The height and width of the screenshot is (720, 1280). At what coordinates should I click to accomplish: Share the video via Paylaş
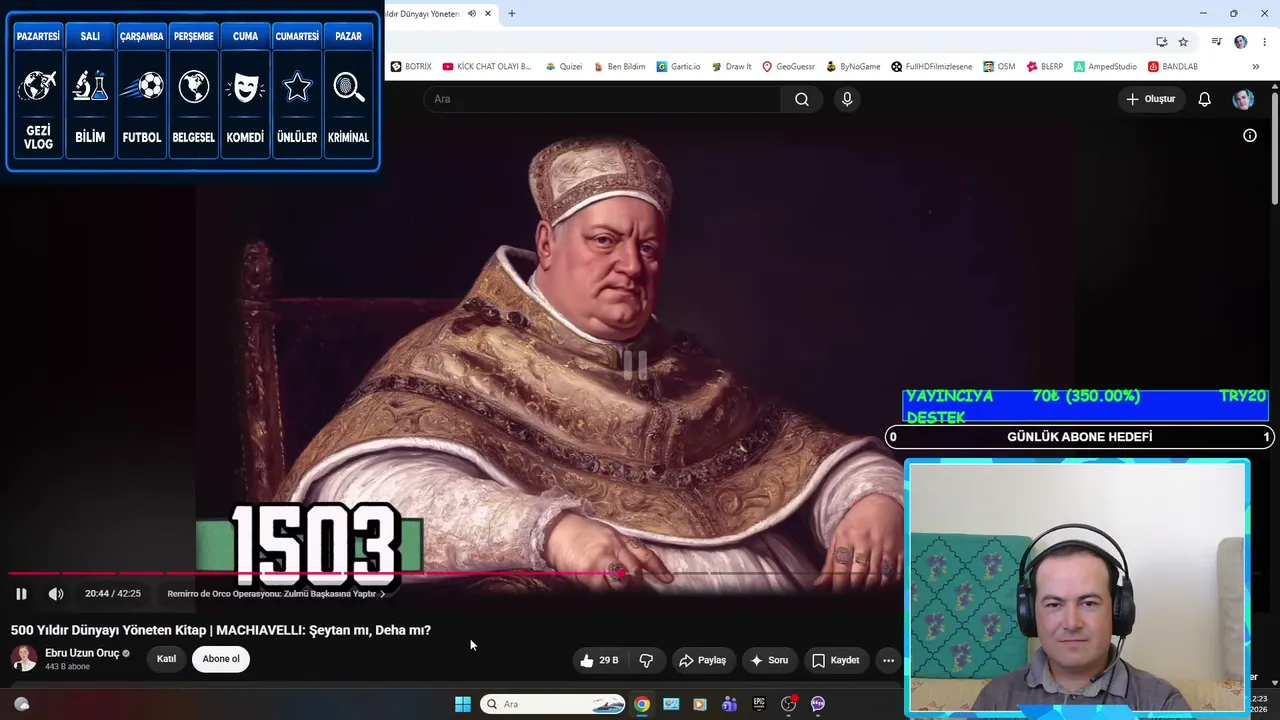click(702, 660)
